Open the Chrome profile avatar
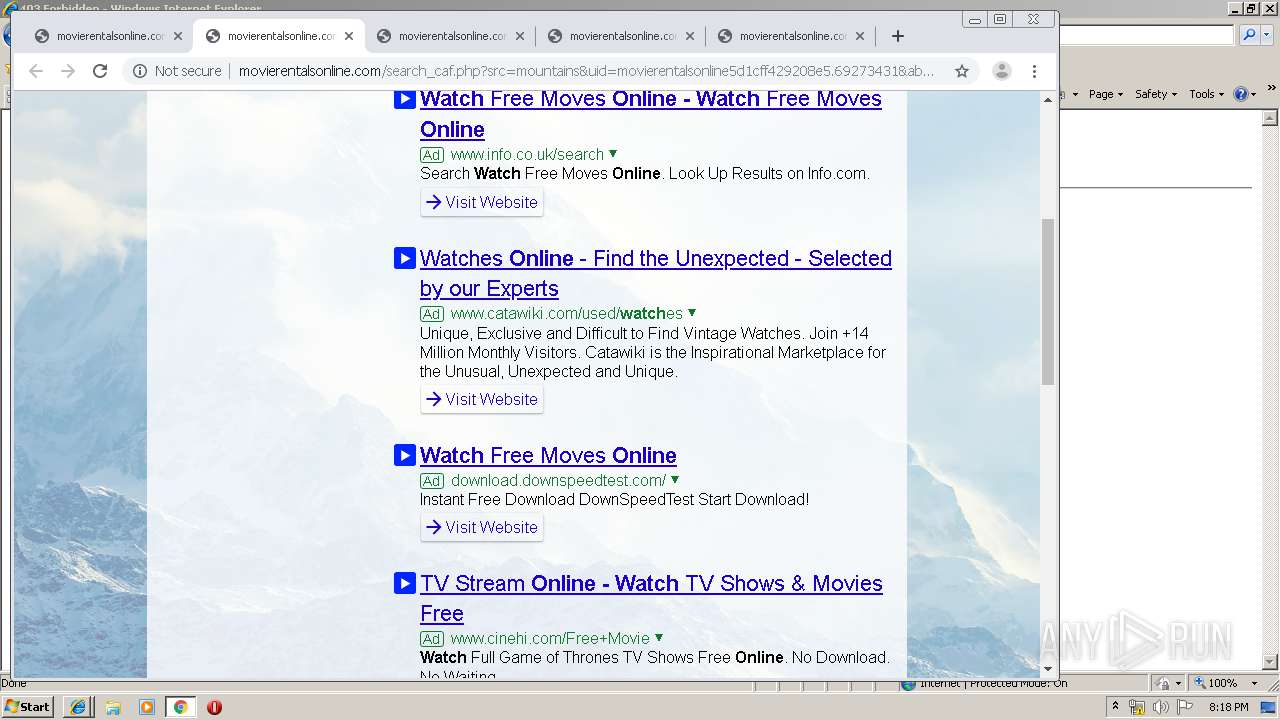The height and width of the screenshot is (720, 1280). pyautogui.click(x=1001, y=71)
